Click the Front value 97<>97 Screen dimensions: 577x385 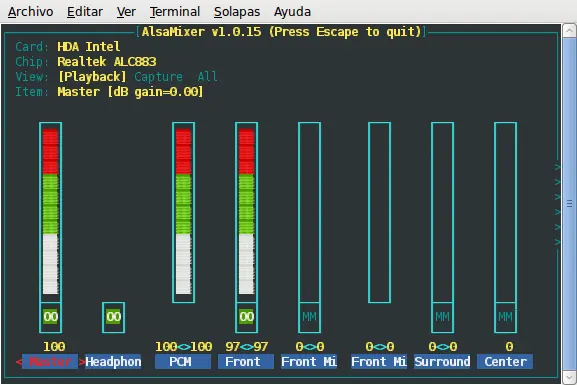[x=246, y=346]
